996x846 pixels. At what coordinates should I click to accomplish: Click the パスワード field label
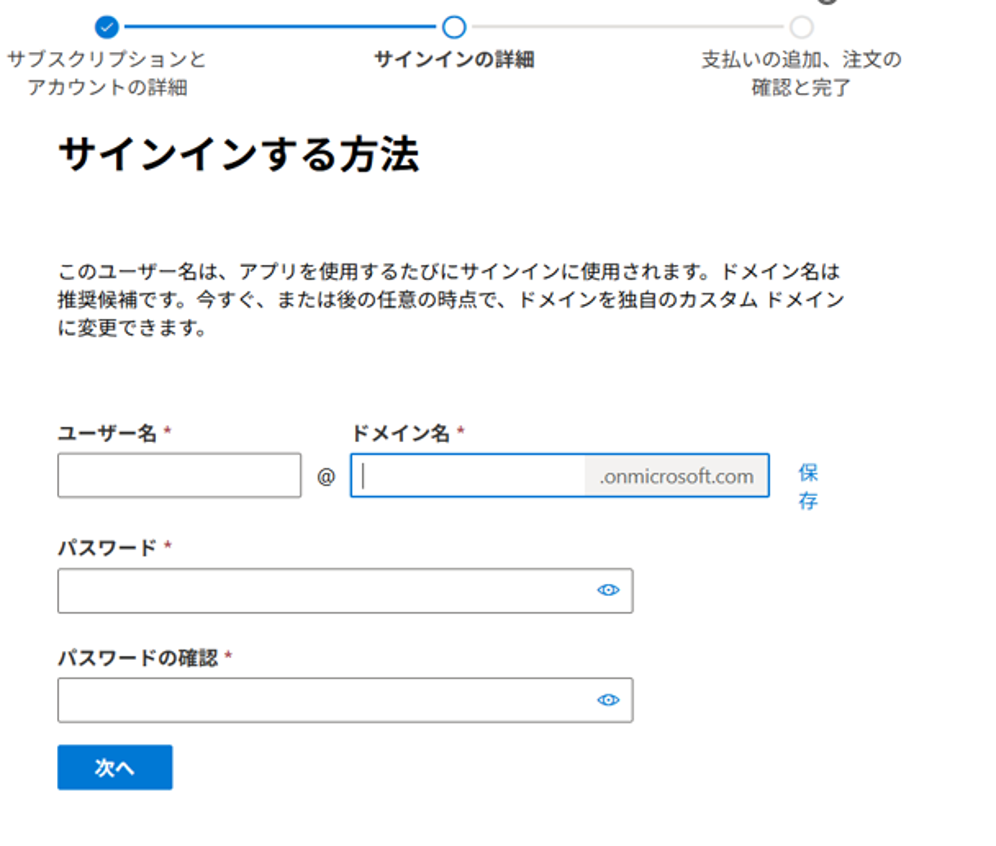107,547
